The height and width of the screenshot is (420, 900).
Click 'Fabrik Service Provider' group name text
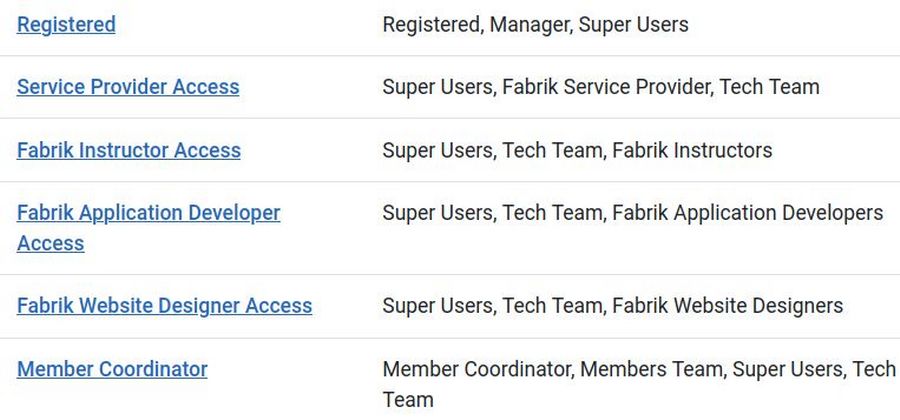(605, 87)
